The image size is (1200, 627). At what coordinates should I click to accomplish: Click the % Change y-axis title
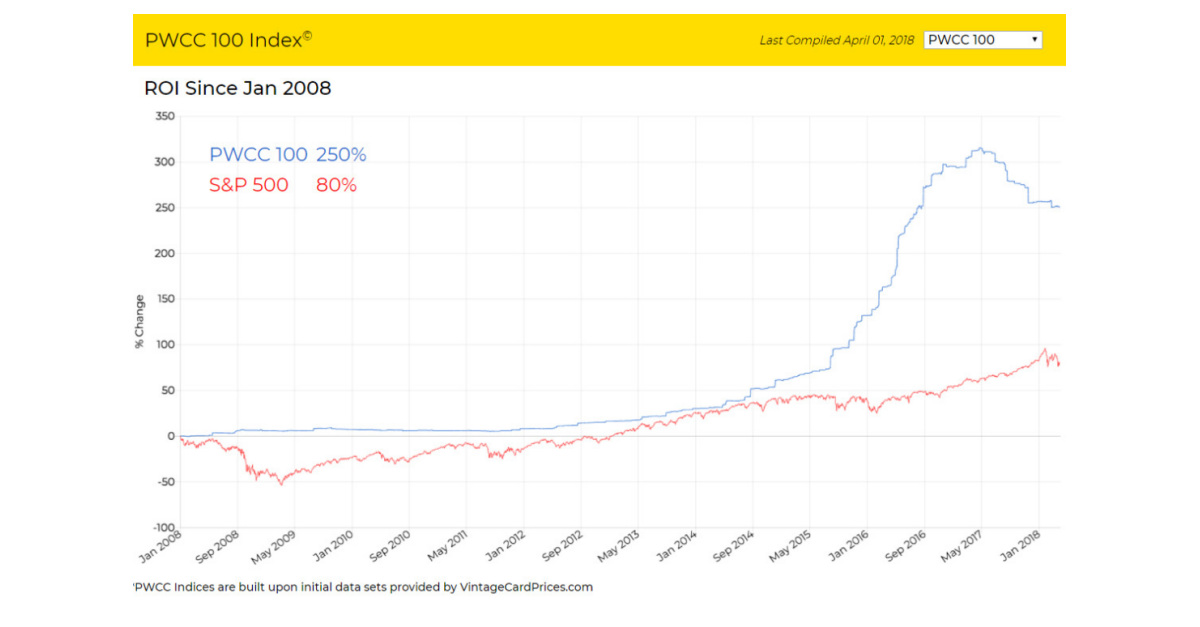tap(140, 321)
